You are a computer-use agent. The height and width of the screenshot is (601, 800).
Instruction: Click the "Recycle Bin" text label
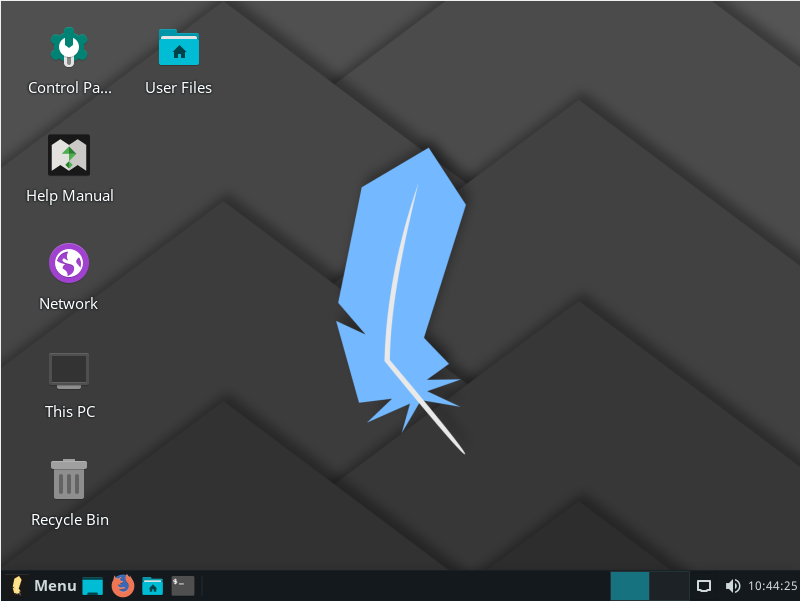69,520
